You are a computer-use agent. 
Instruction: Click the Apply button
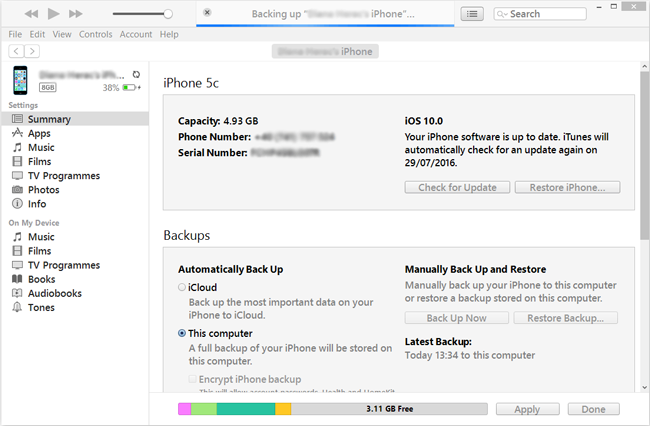tap(527, 409)
